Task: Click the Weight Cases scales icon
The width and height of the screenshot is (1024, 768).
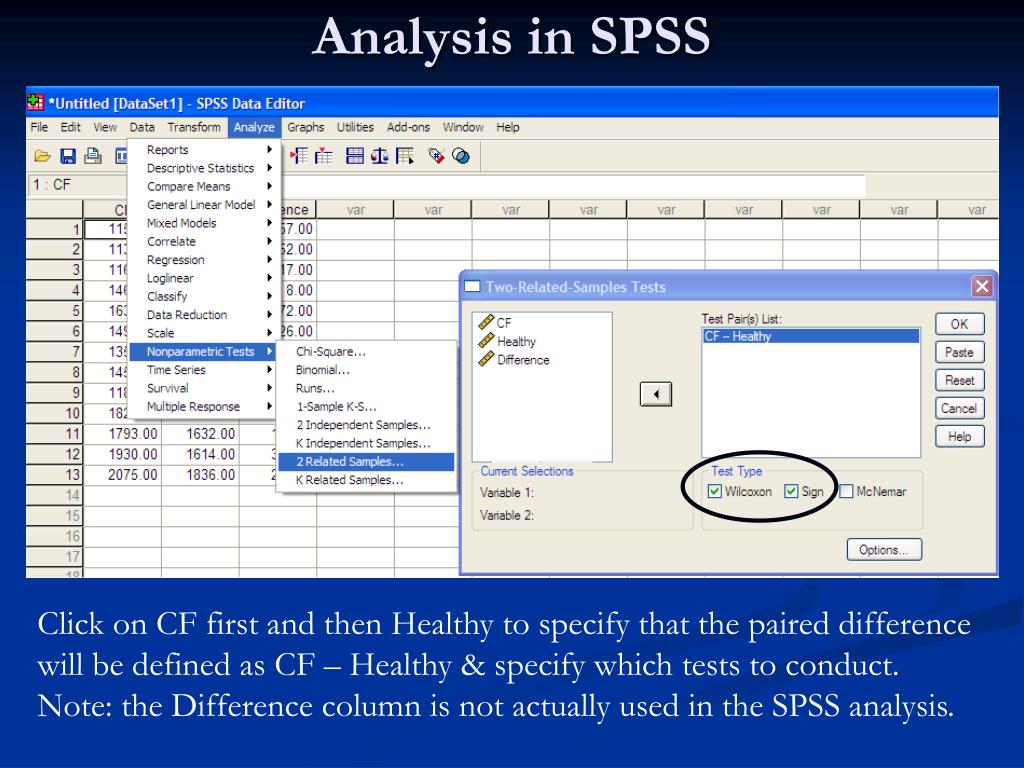Action: pyautogui.click(x=379, y=156)
